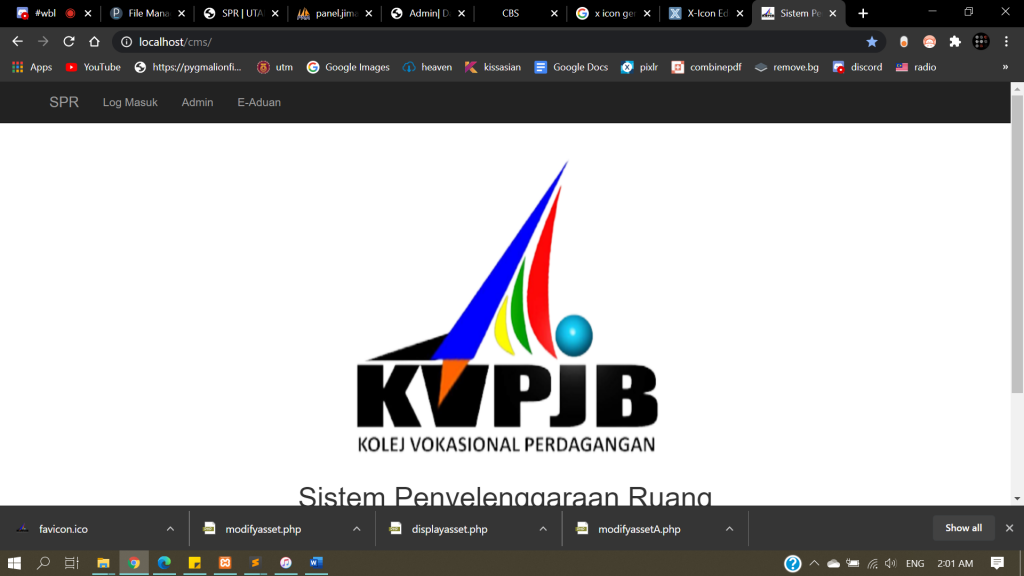Viewport: 1024px width, 576px height.
Task: Click the bookmark star icon in address bar
Action: 871,42
